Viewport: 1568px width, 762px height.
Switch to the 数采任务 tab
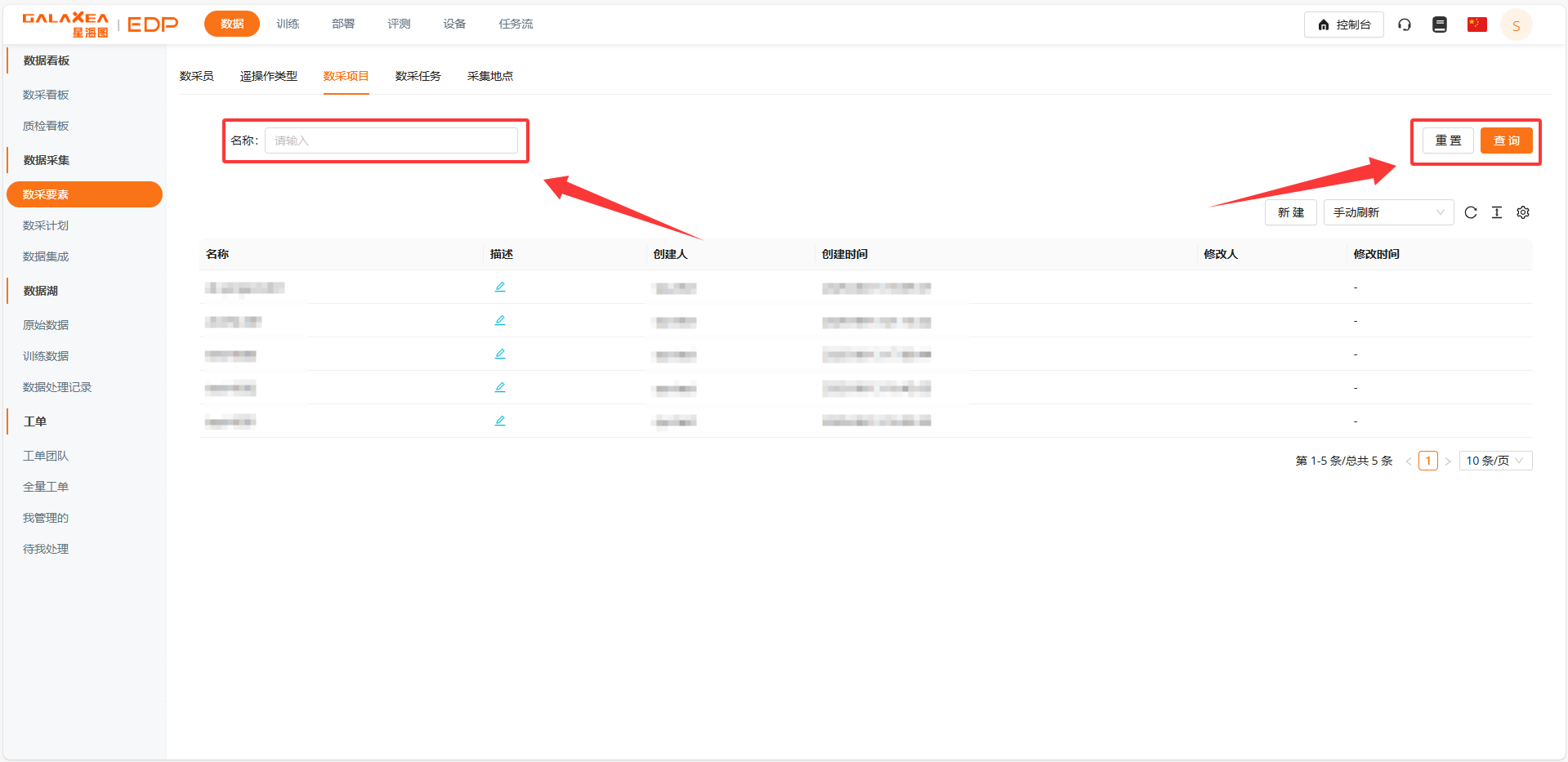point(418,76)
